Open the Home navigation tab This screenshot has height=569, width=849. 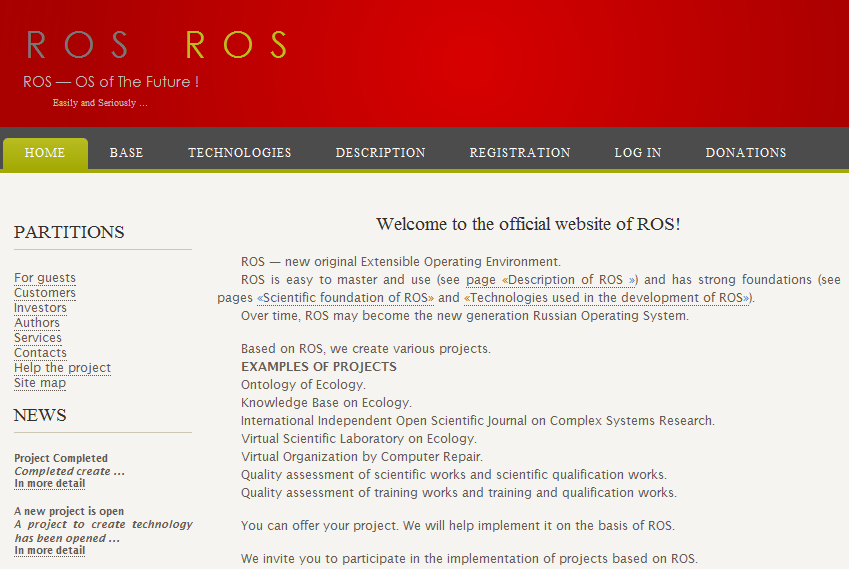point(45,153)
